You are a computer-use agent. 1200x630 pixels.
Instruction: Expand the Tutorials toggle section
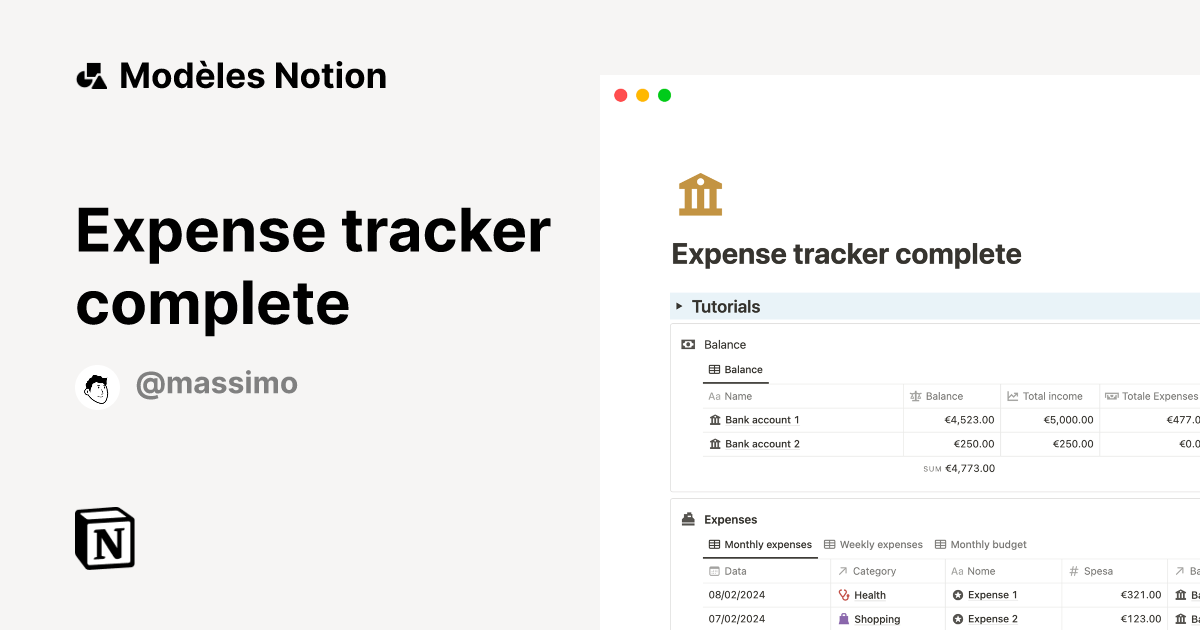(680, 306)
